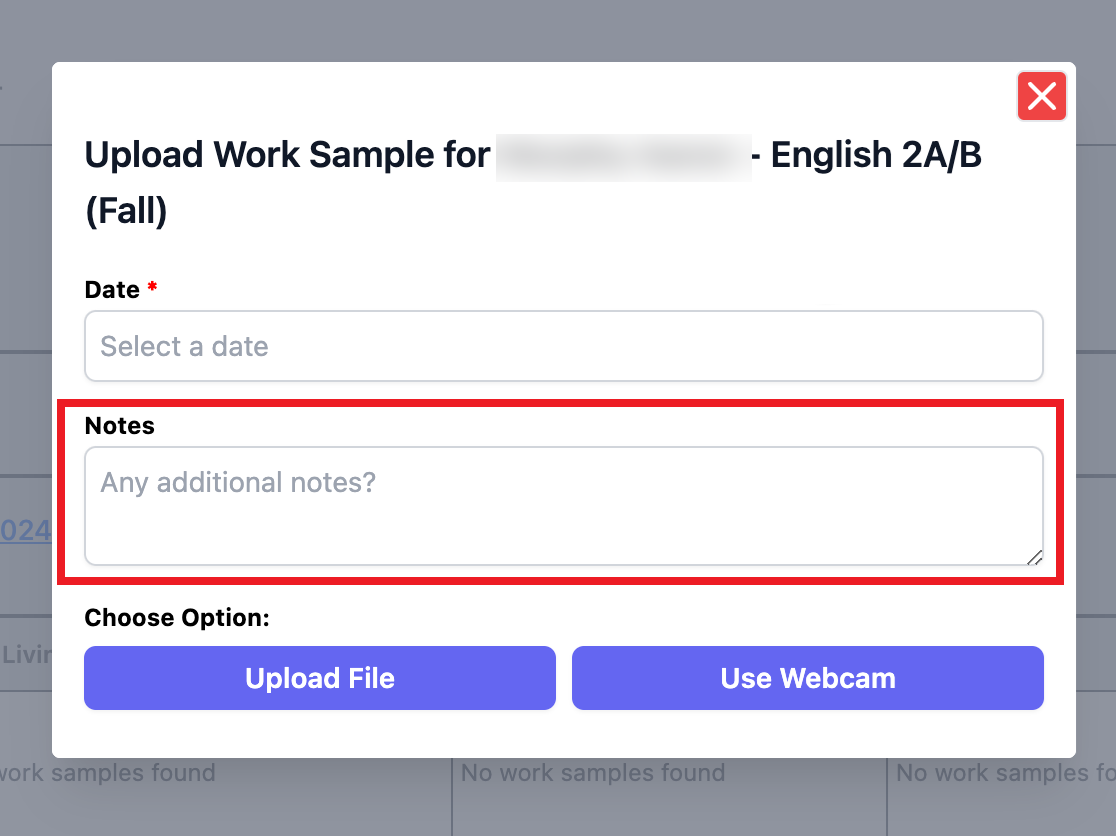Viewport: 1116px width, 836px height.
Task: Click the red required asterisk by Date
Action: (152, 289)
